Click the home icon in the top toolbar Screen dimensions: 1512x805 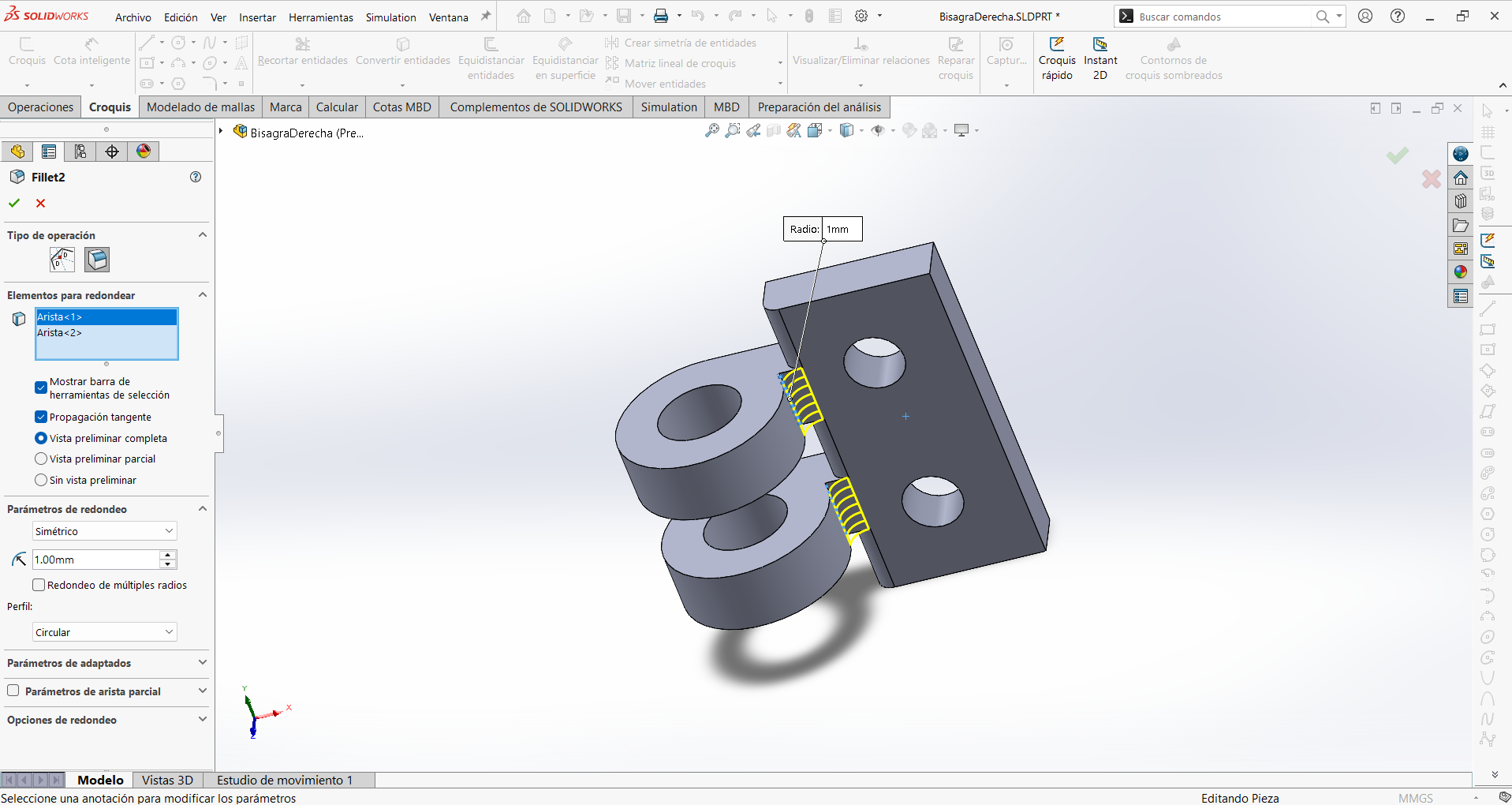click(524, 16)
